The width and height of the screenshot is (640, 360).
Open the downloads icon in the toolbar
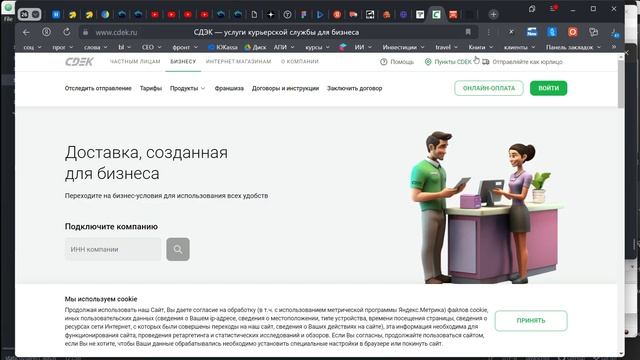pos(615,33)
